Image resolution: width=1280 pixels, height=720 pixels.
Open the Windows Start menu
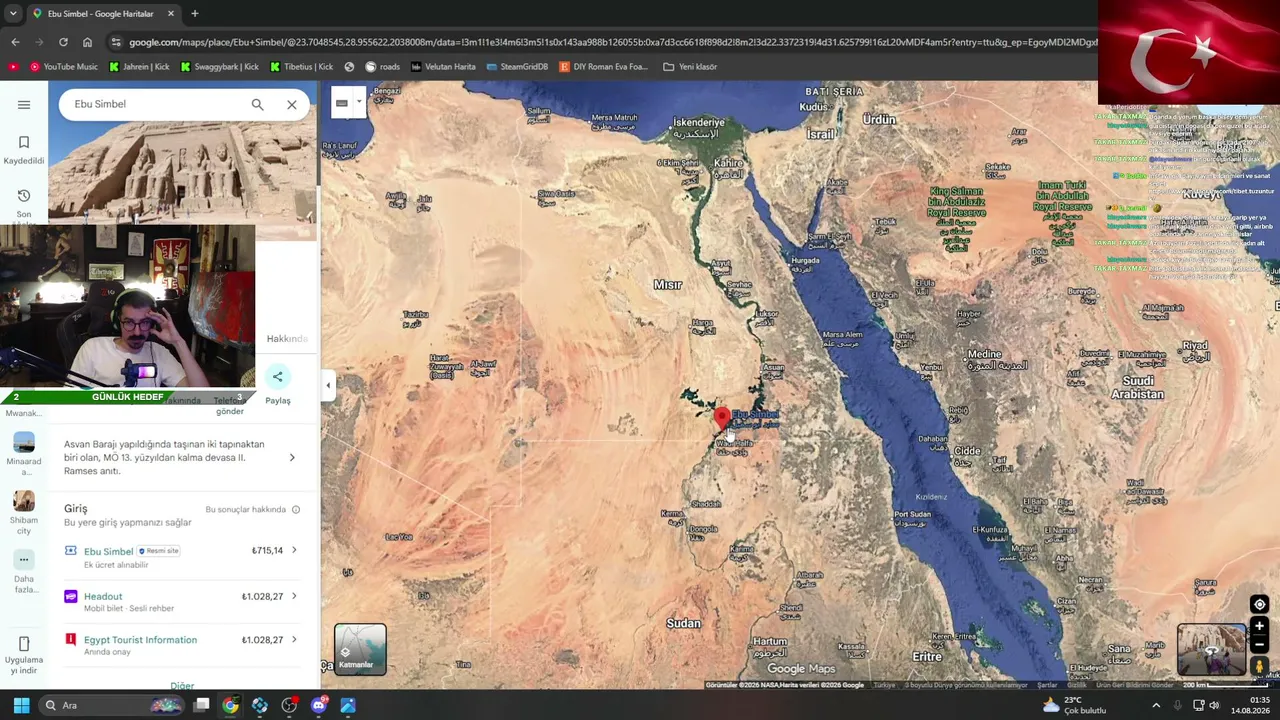point(21,705)
